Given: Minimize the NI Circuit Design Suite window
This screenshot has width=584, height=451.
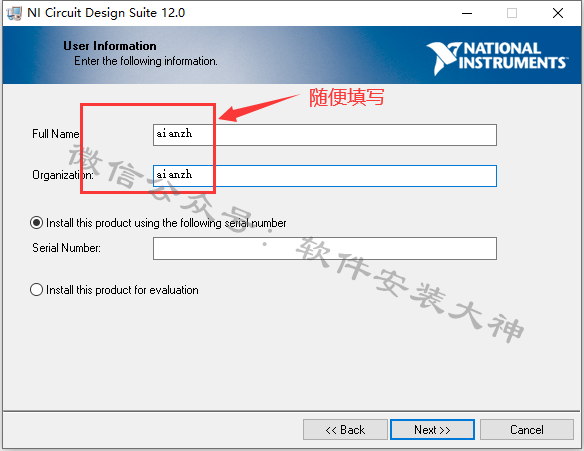Looking at the screenshot, I should pos(467,13).
